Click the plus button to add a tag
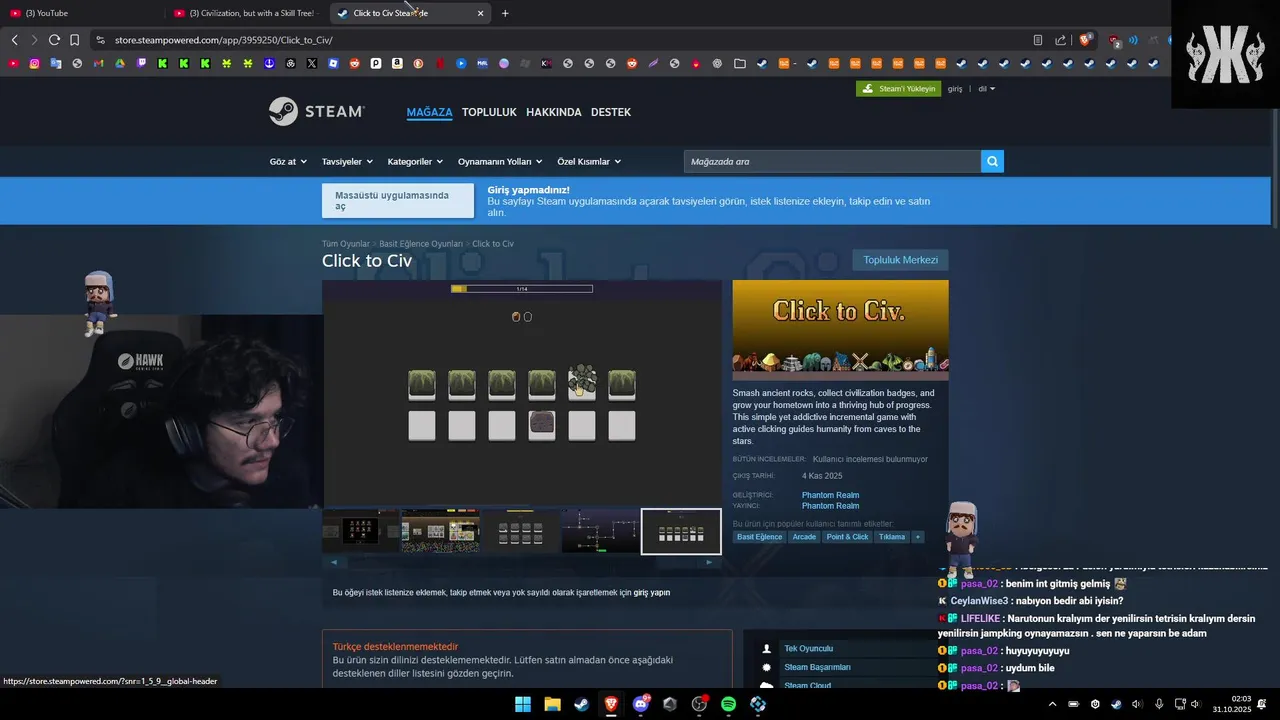Viewport: 1280px width, 720px height. (918, 537)
